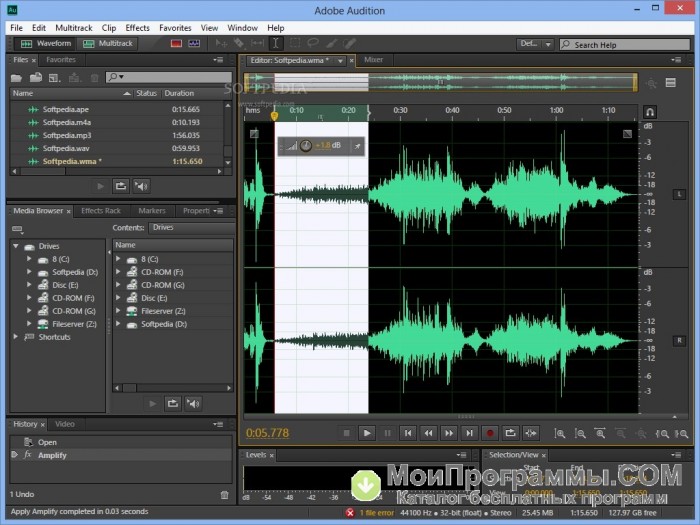
Task: Toggle auto-play in Media Browser panel
Action: click(193, 404)
